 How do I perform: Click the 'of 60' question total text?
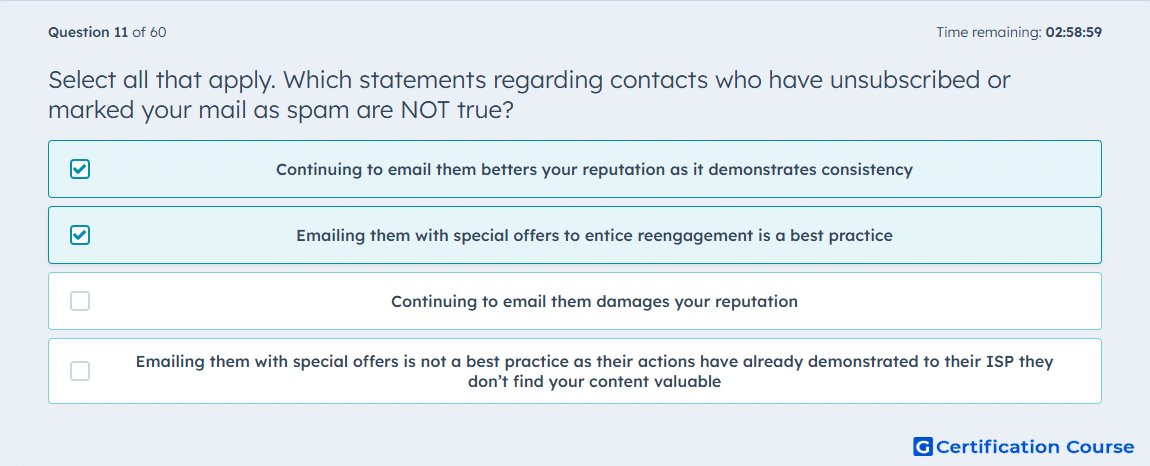click(149, 32)
